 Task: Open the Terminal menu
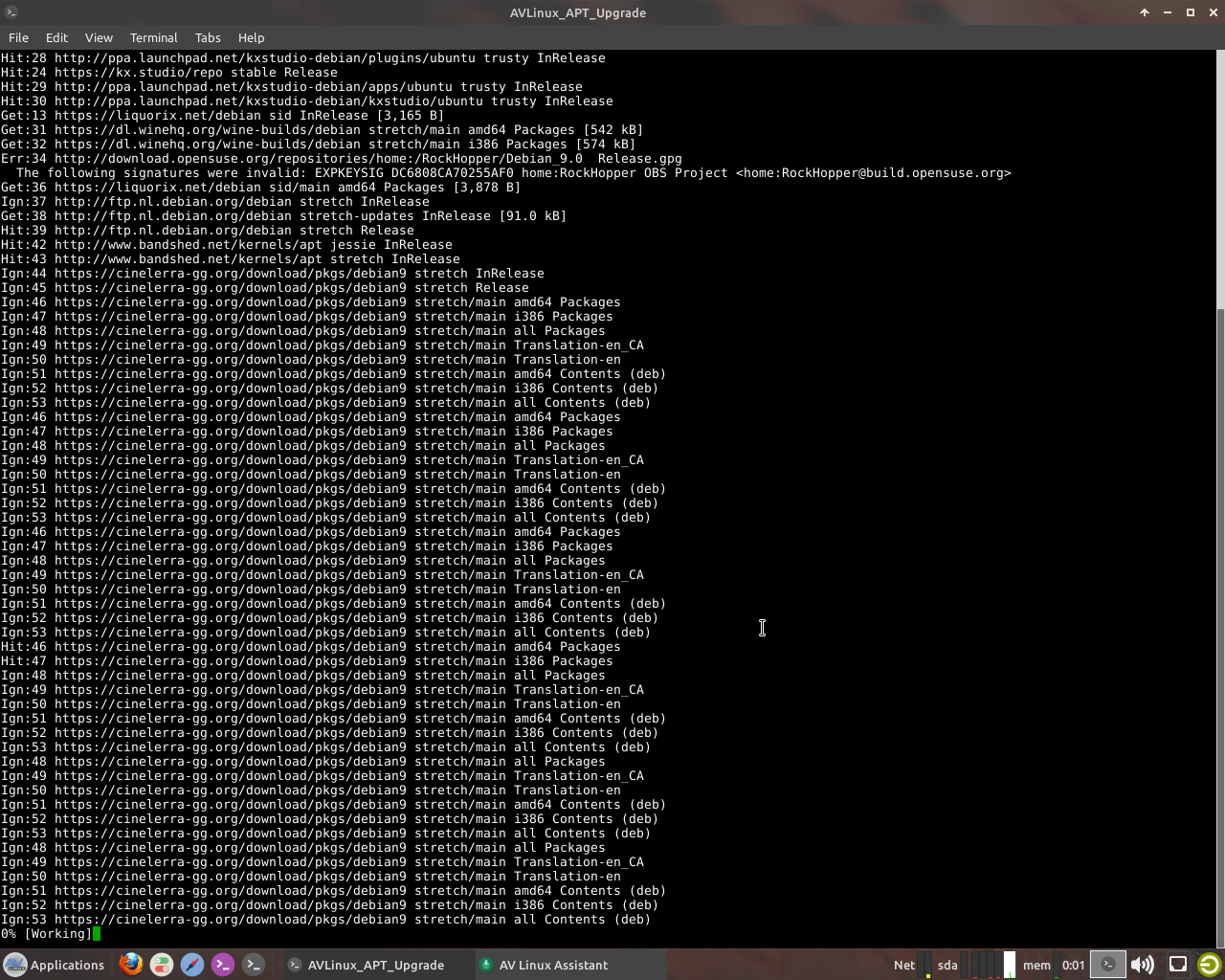153,37
